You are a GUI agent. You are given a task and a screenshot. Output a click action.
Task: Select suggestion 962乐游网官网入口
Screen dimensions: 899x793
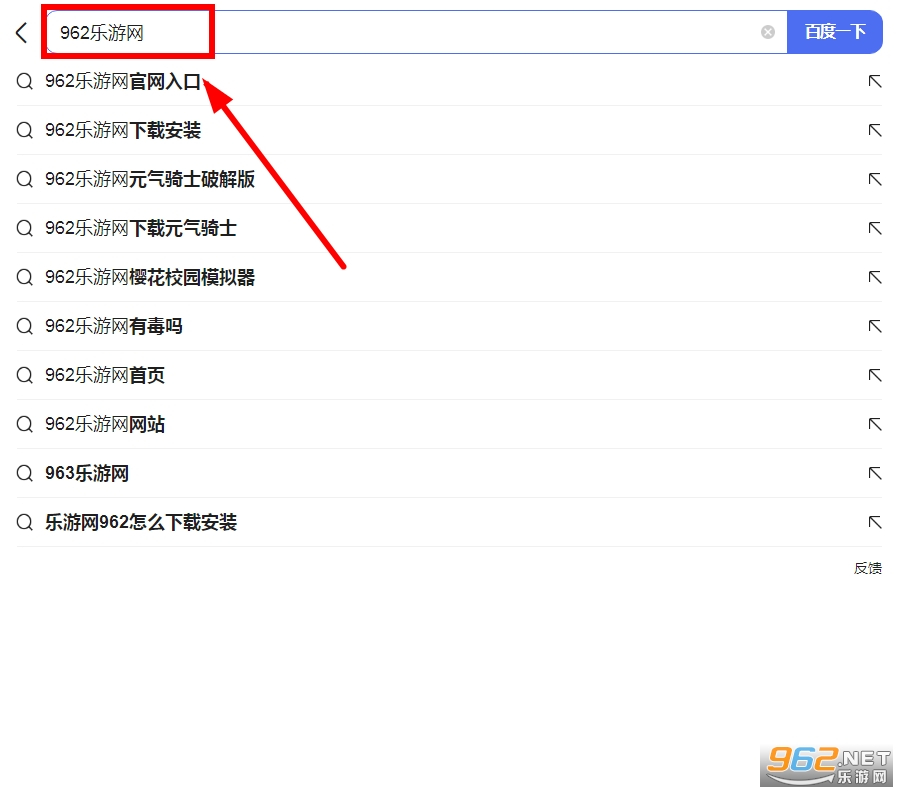123,82
